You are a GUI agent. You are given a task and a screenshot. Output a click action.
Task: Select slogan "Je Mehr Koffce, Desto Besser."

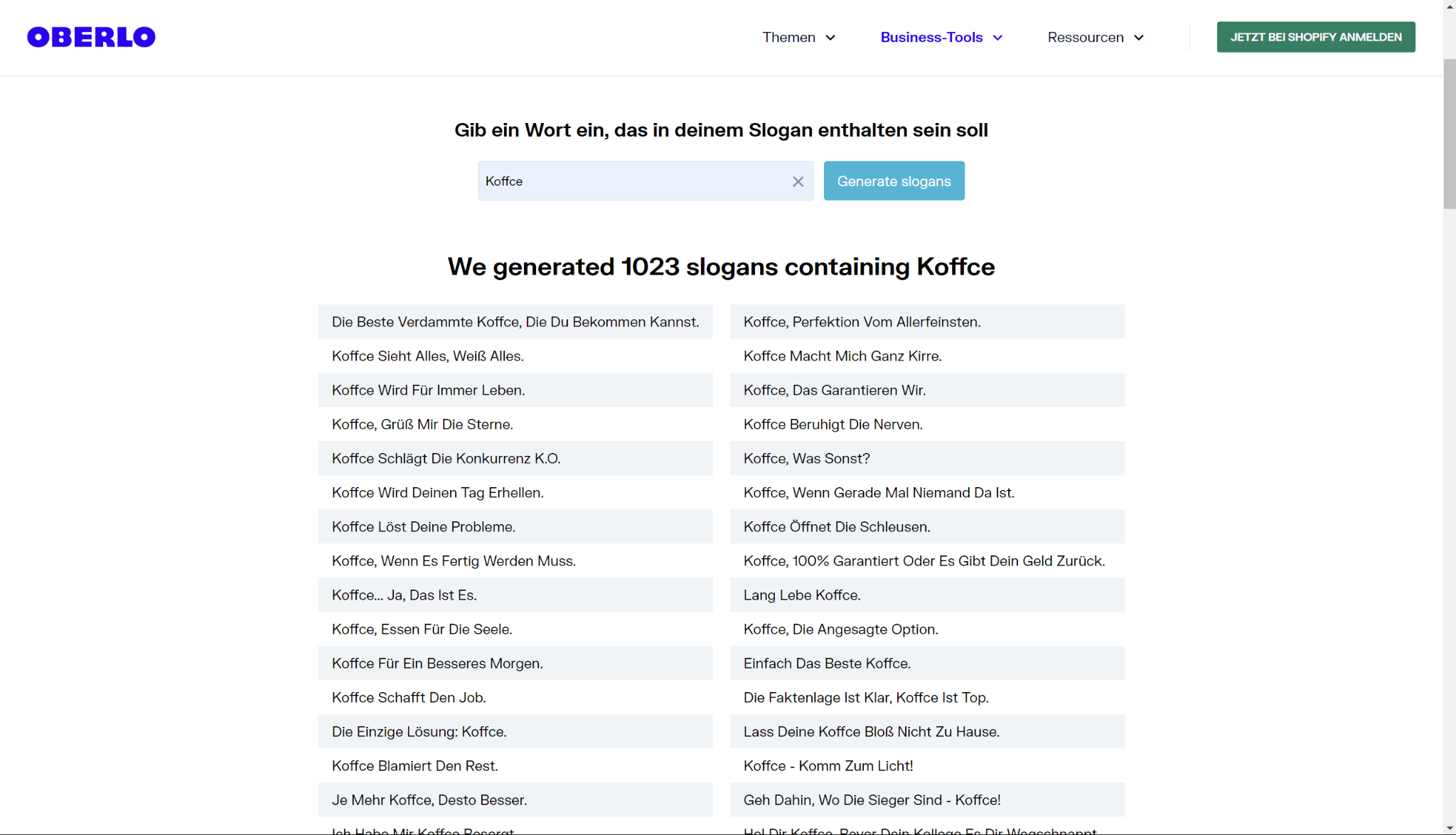[429, 799]
